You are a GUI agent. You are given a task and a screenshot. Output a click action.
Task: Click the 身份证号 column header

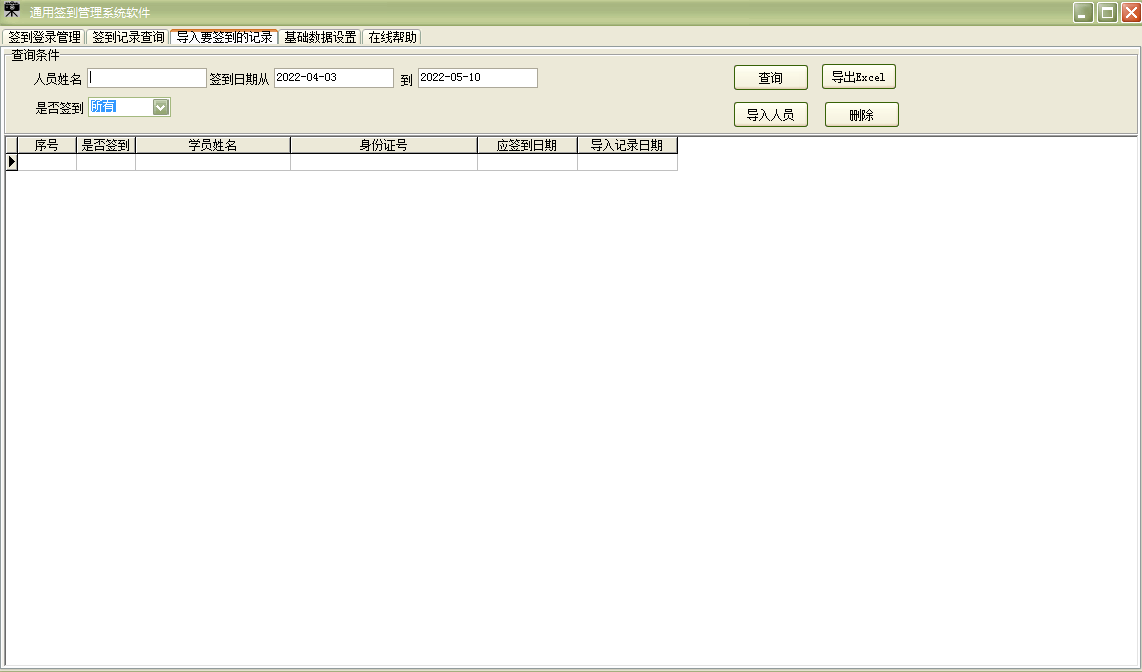(384, 146)
